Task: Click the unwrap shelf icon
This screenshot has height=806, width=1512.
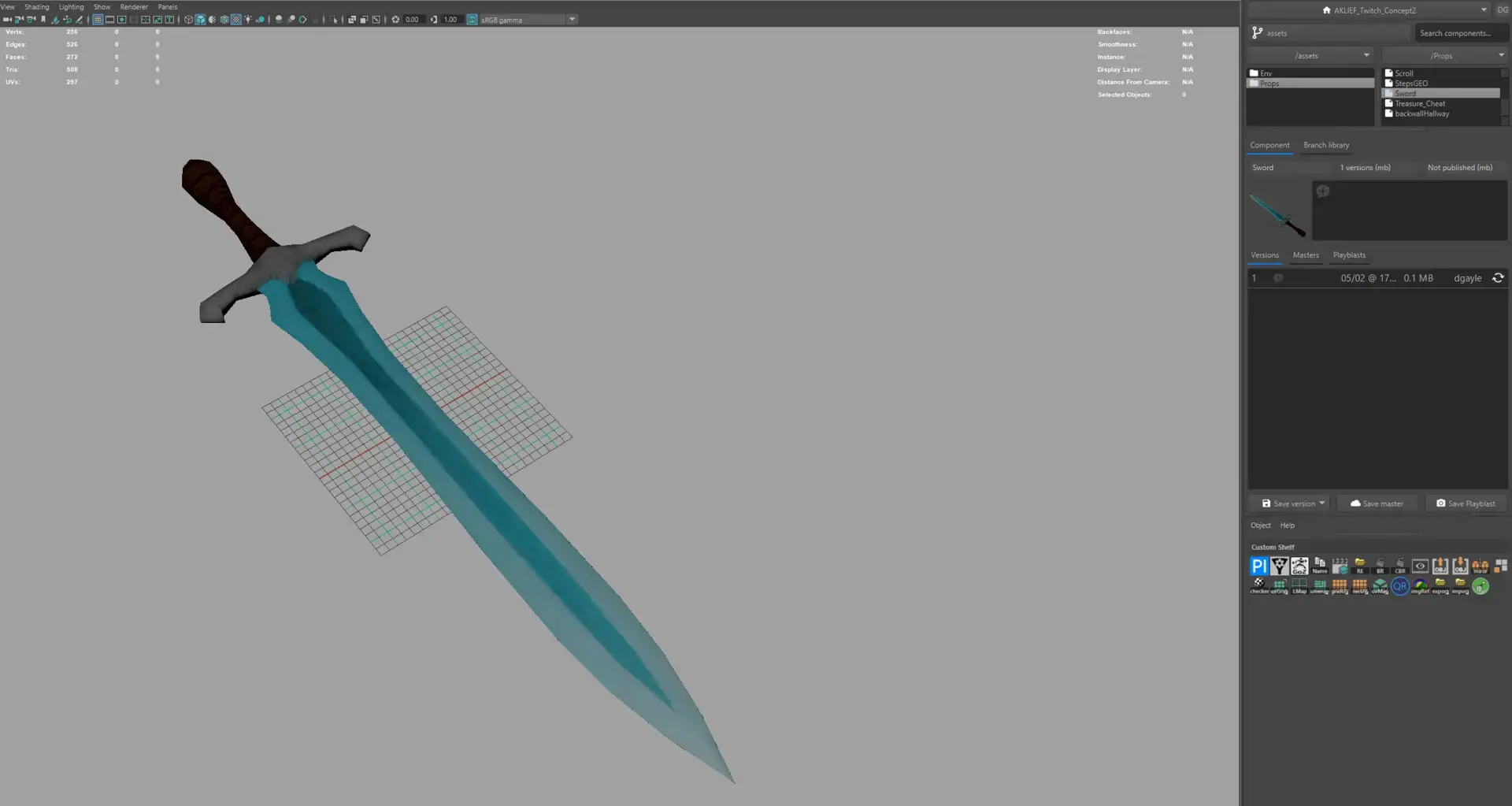Action: click(x=1319, y=586)
